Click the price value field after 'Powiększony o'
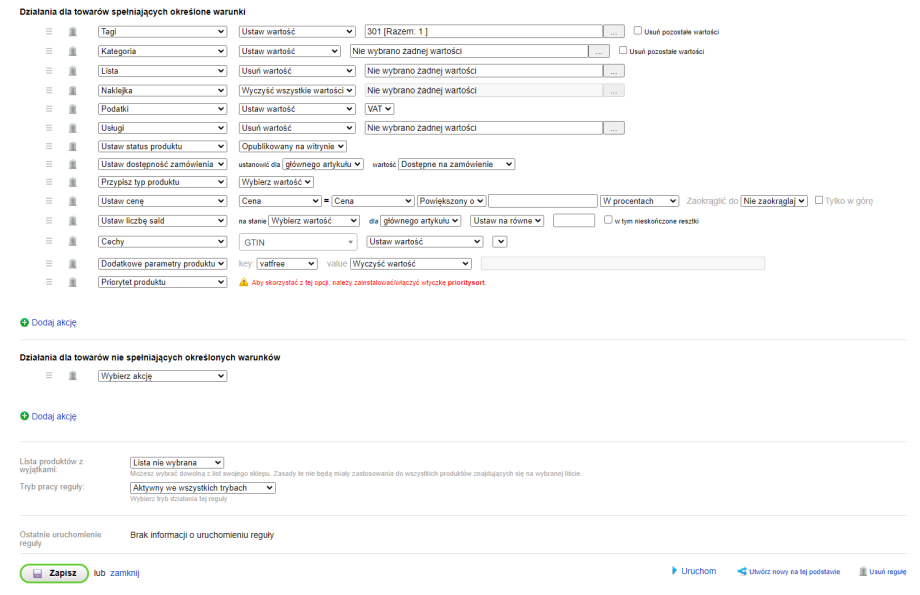Viewport: 920px width, 595px height. click(x=543, y=201)
